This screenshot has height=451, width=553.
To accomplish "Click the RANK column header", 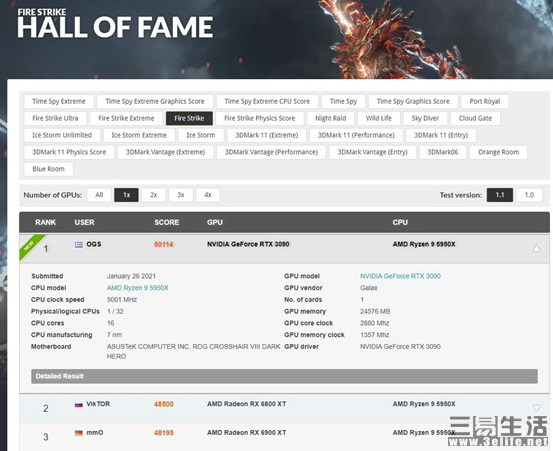I will point(45,223).
